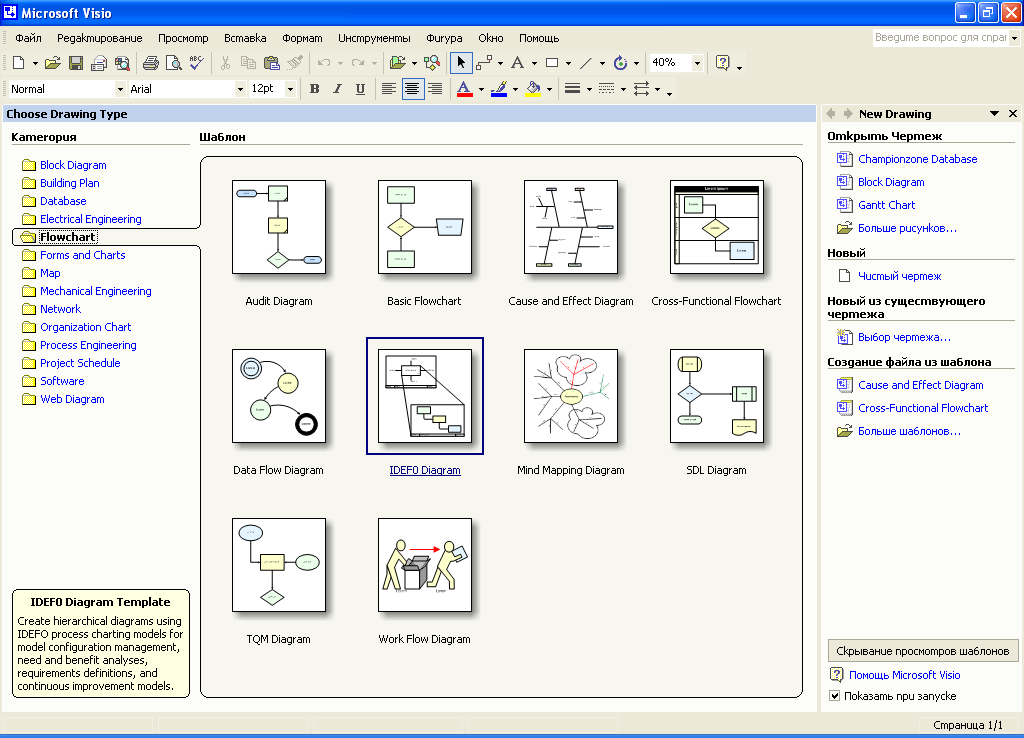Toggle Bold formatting
Image resolution: width=1024 pixels, height=738 pixels.
(x=315, y=89)
